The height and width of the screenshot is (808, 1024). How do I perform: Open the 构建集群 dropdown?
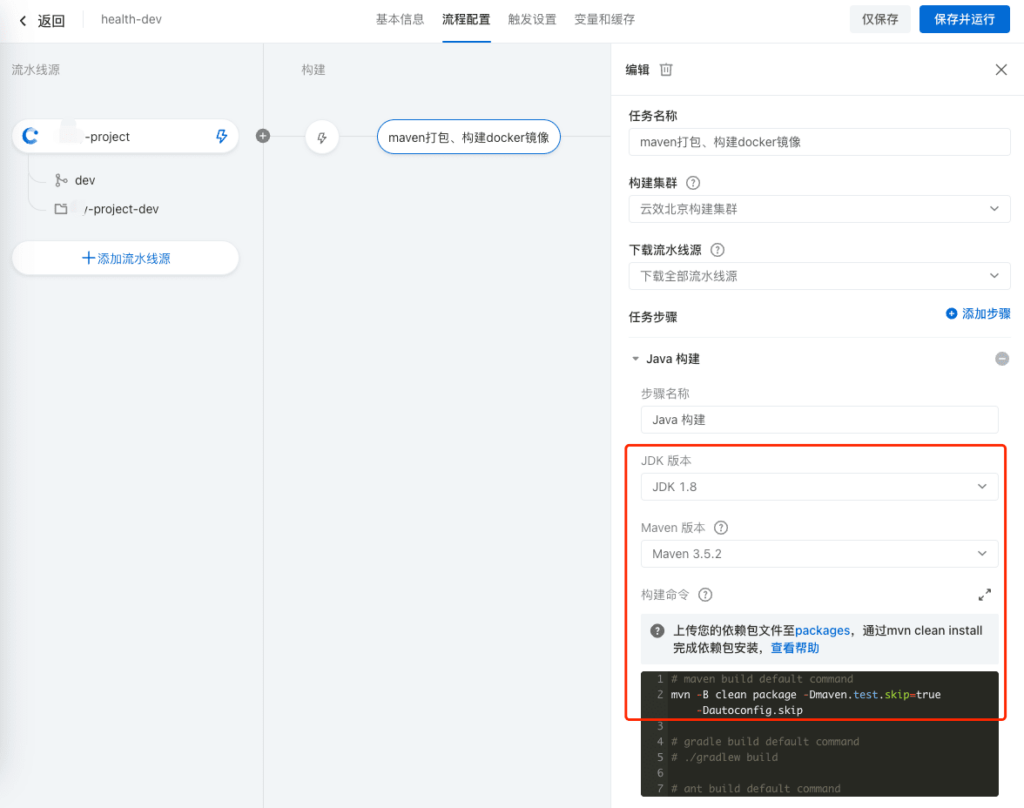819,209
